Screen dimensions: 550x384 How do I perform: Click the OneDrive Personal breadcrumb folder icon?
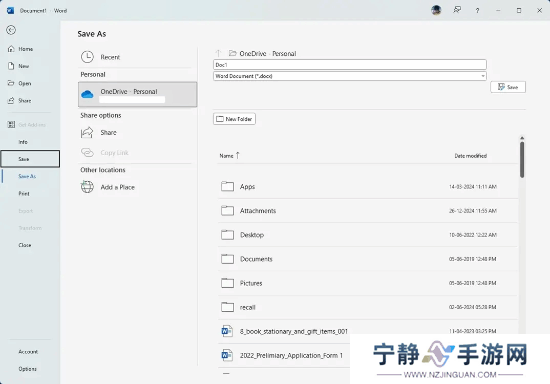click(x=232, y=53)
